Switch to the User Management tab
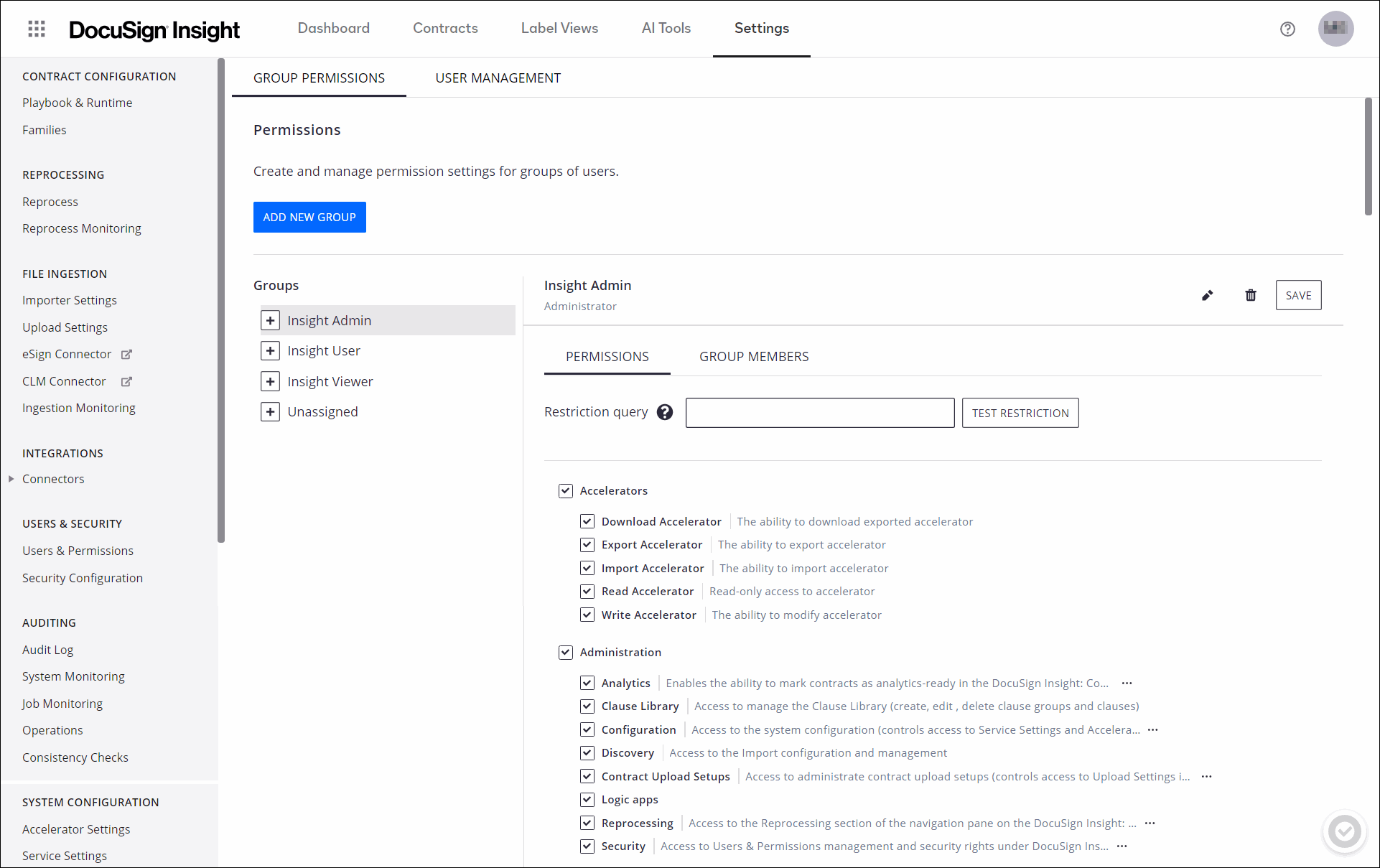1380x868 pixels. 498,78
